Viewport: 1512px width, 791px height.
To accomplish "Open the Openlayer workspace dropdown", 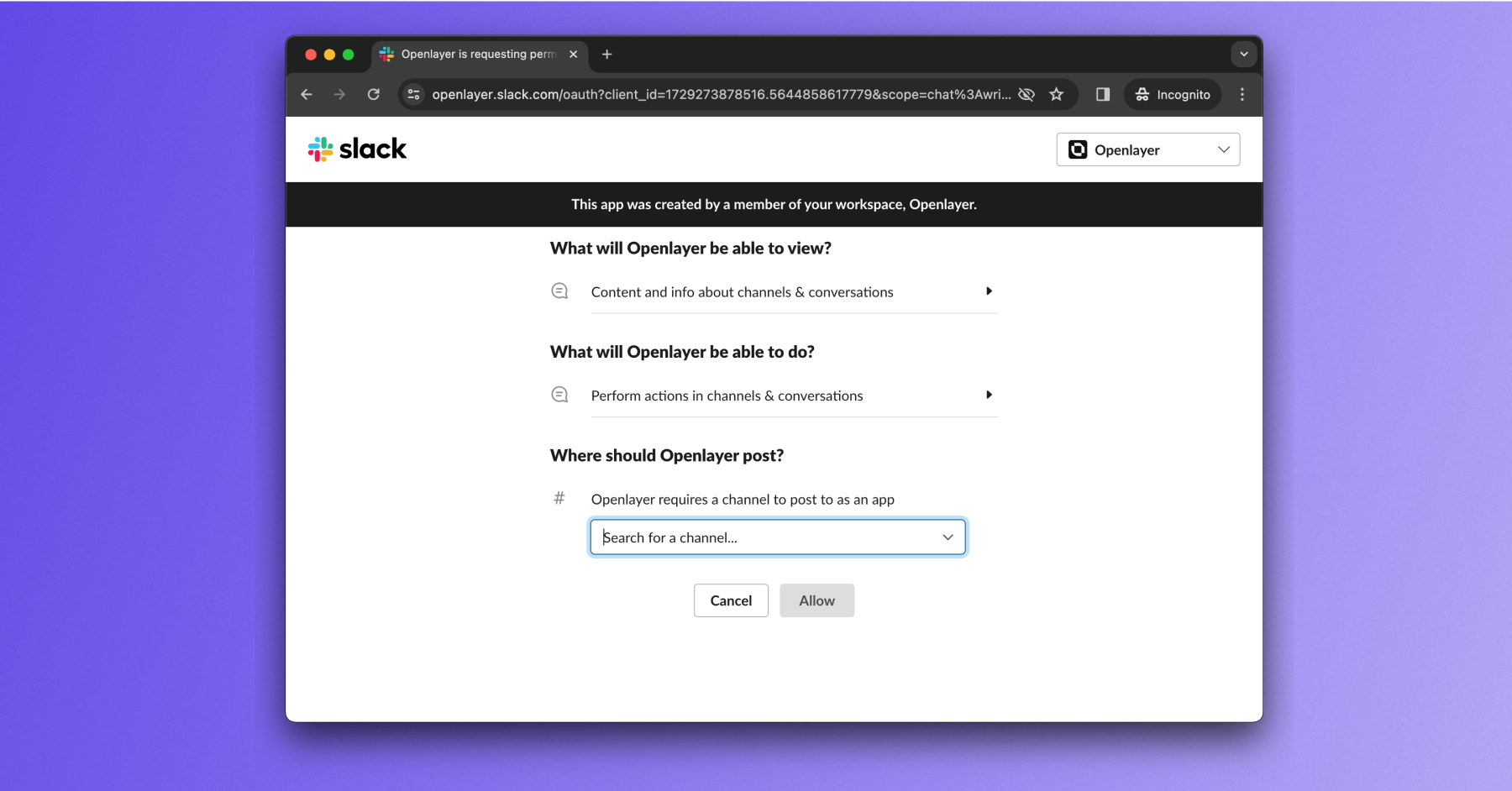I will click(1148, 149).
